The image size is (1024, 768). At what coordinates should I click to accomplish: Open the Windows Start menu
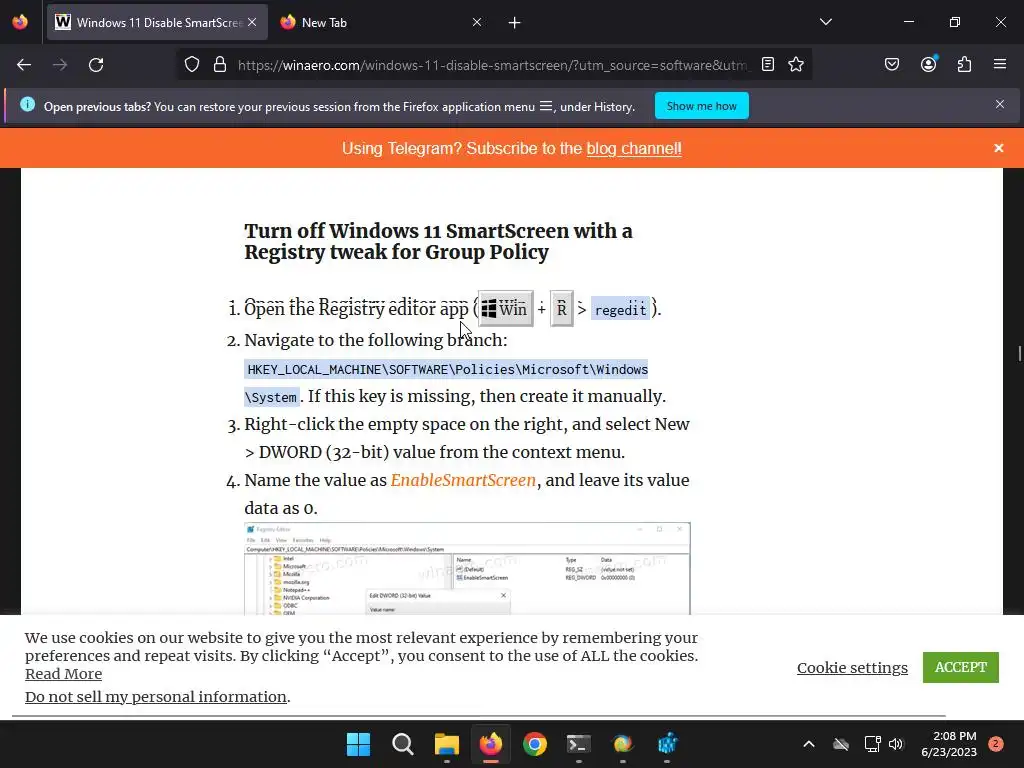pos(358,744)
